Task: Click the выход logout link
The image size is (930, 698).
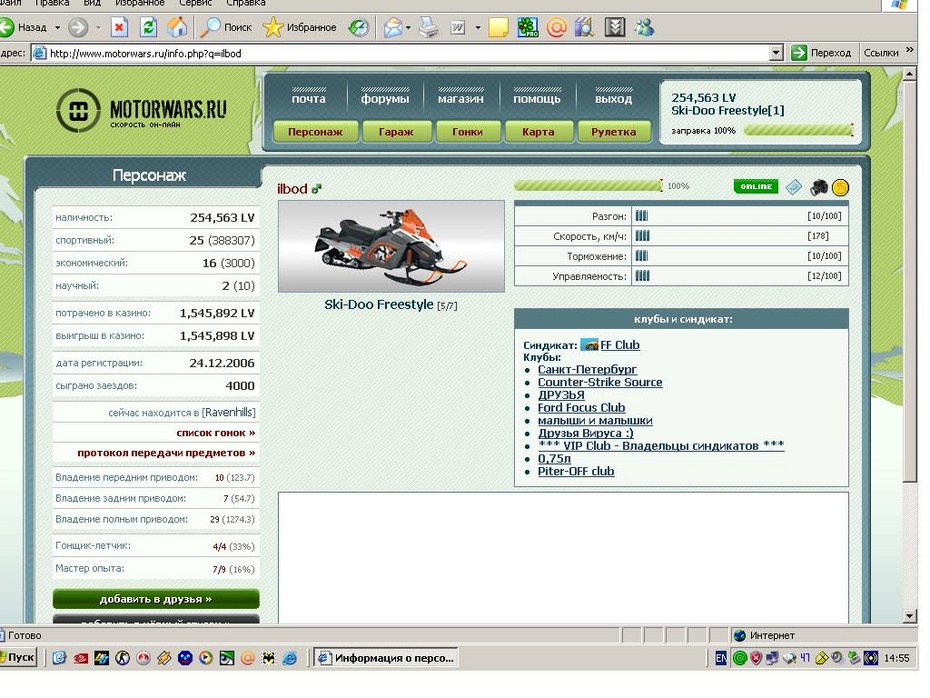Action: point(613,98)
